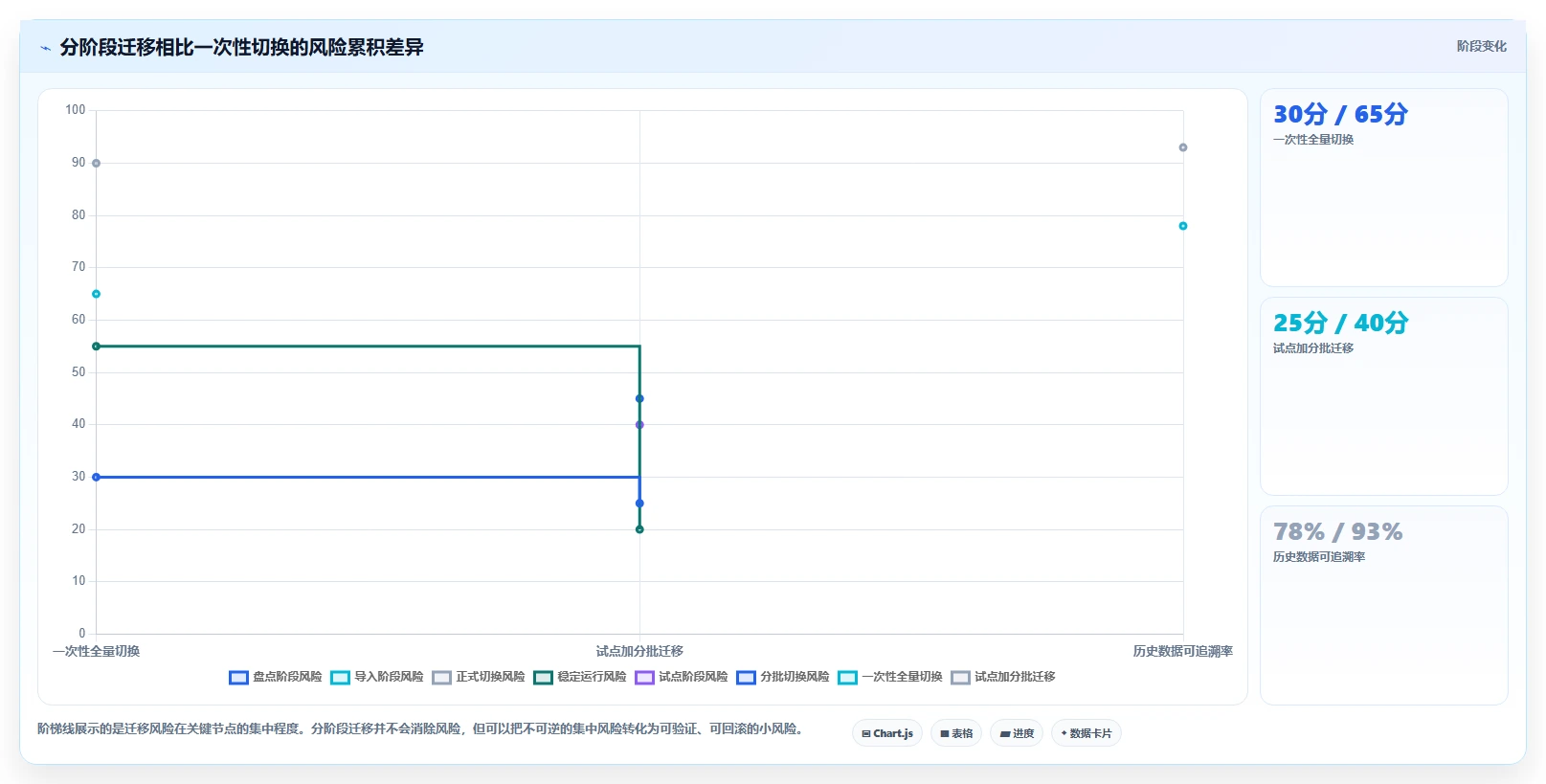Click the panel title 分阶段迁移相比一次性切换的风险累积差异
The width and height of the screenshot is (1546, 784).
(241, 47)
